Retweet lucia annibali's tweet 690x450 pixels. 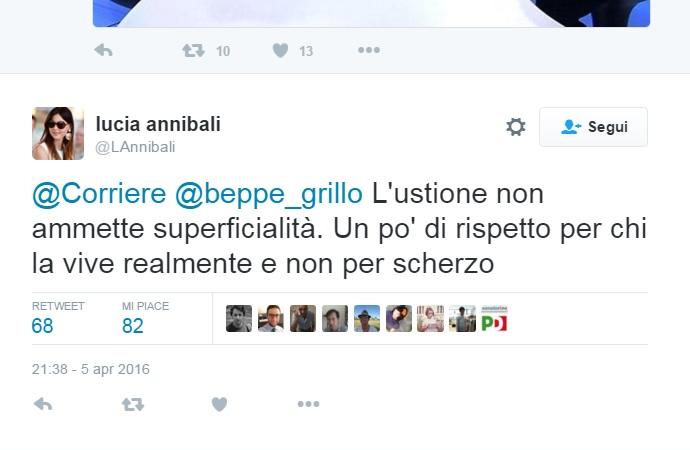coord(133,404)
